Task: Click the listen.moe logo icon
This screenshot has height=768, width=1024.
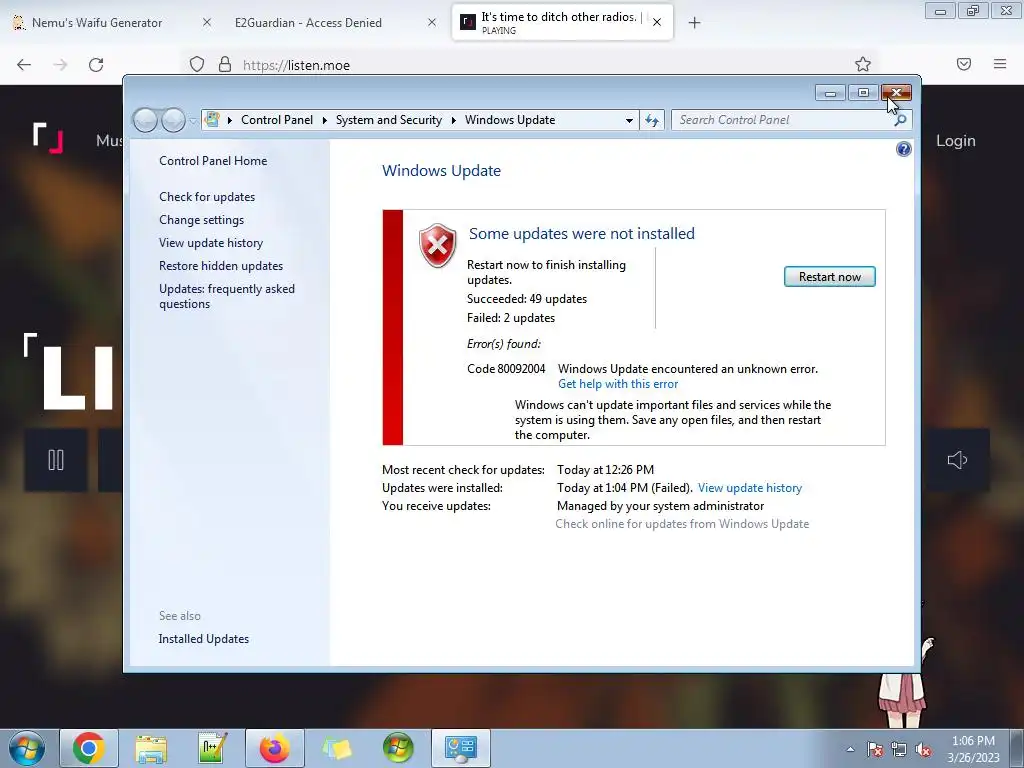Action: 48,138
